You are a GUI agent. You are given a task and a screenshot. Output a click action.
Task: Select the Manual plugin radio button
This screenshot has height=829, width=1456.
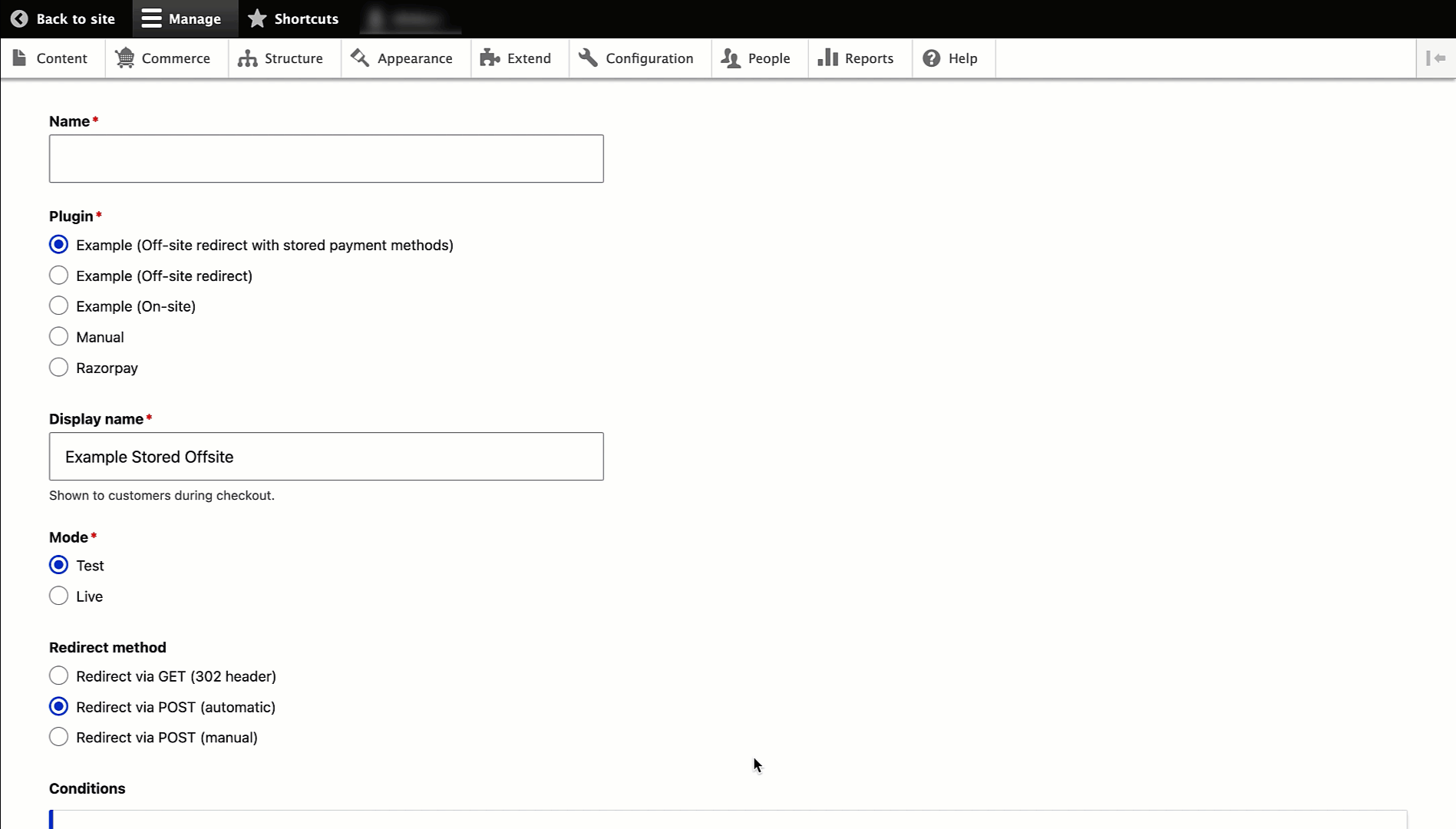click(x=58, y=336)
